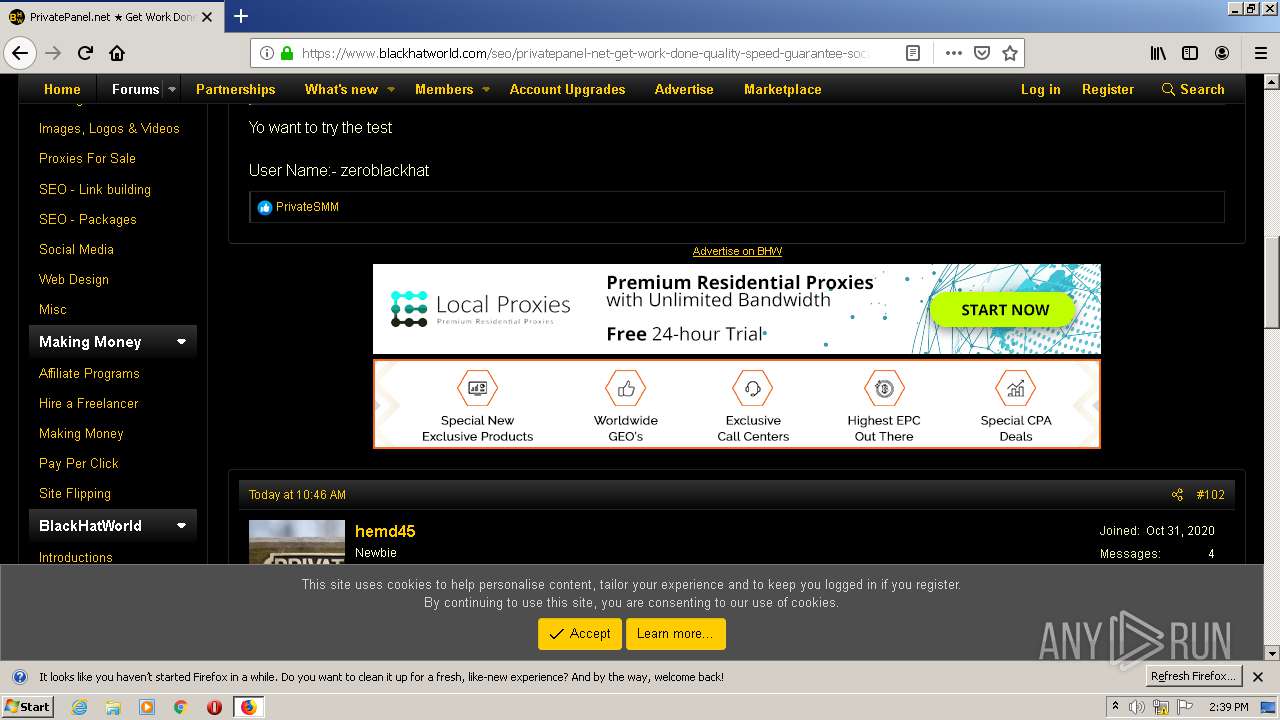Click START NOW on Local Proxies ad

click(1004, 310)
